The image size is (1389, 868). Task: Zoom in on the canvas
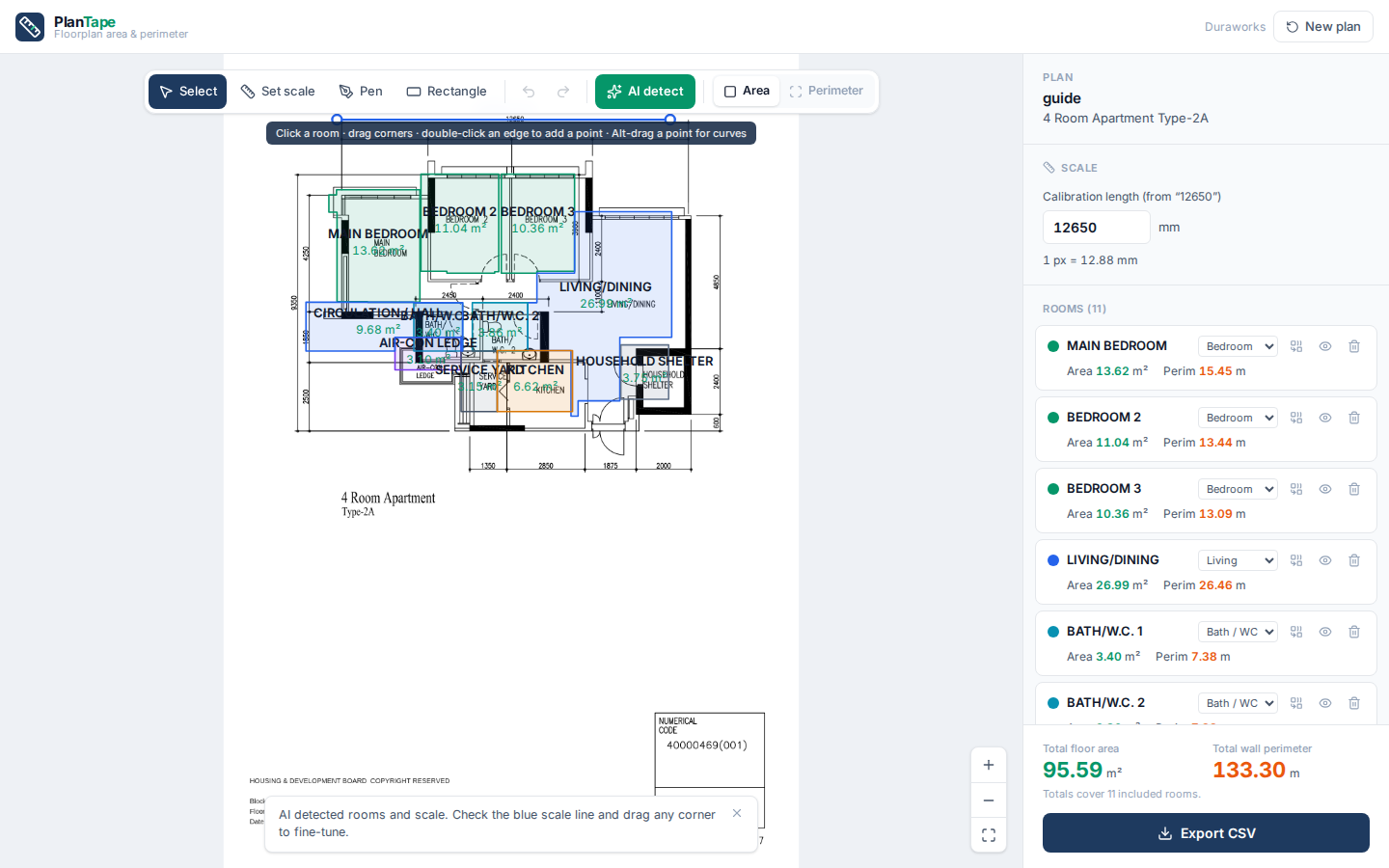pos(989,765)
